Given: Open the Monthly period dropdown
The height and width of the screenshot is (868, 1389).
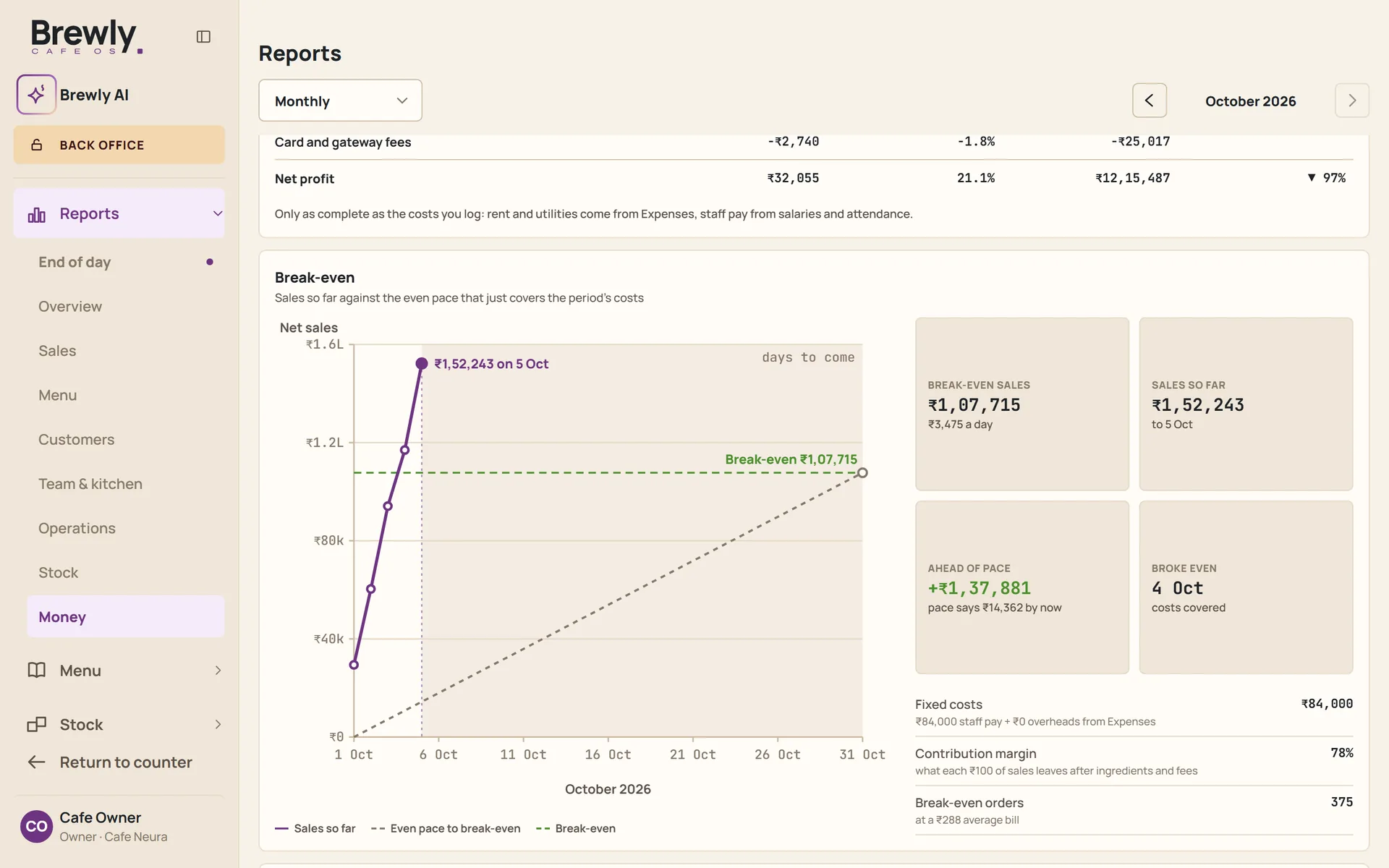Looking at the screenshot, I should pos(340,101).
